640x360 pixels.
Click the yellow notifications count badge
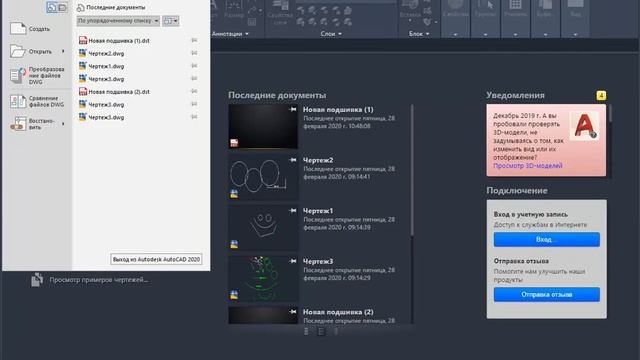point(601,96)
